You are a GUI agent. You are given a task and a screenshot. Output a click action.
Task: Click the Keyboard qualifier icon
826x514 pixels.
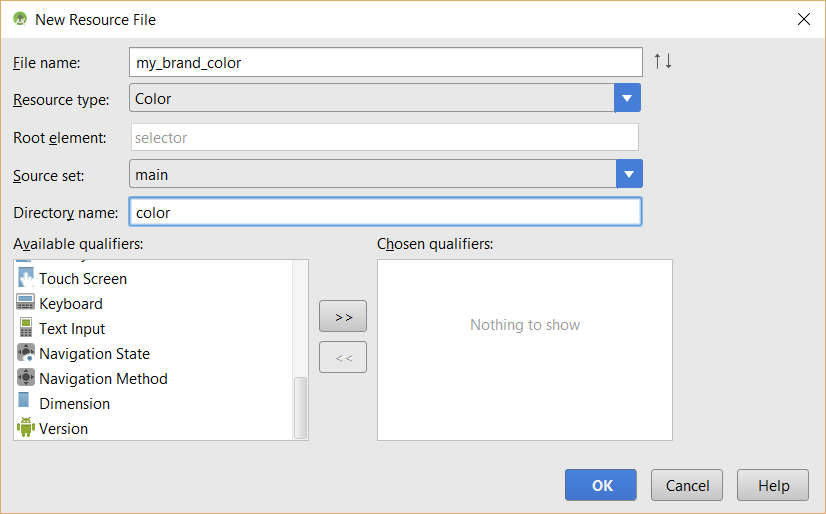pyautogui.click(x=26, y=303)
